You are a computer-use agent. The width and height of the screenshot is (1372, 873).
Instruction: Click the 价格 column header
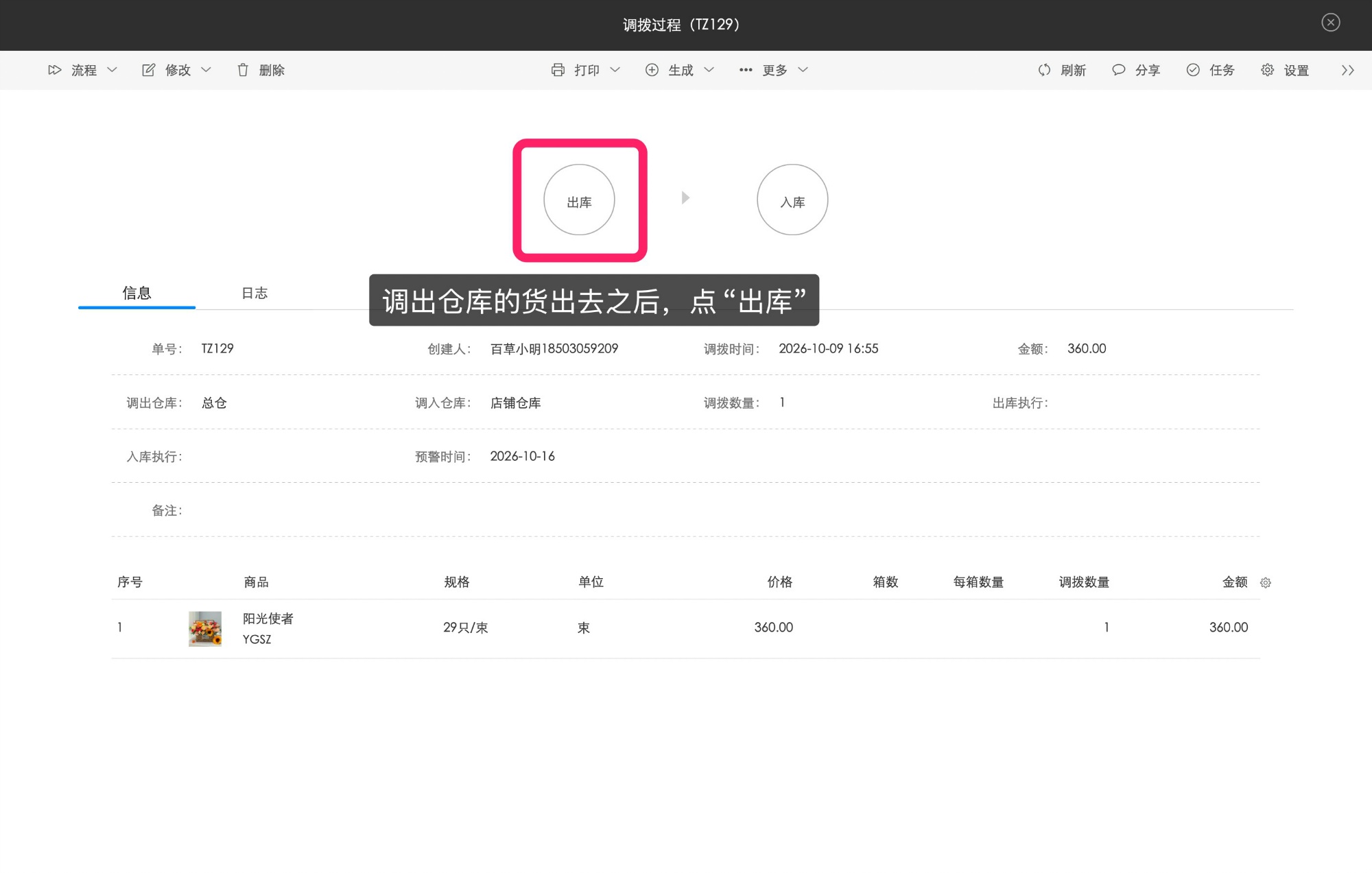pyautogui.click(x=780, y=582)
